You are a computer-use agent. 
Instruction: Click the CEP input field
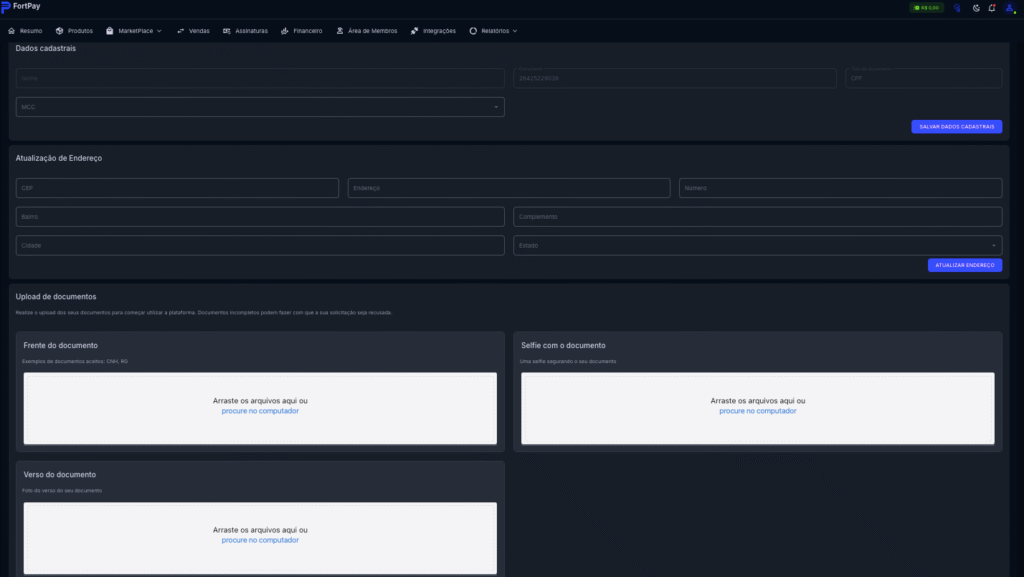(x=177, y=188)
